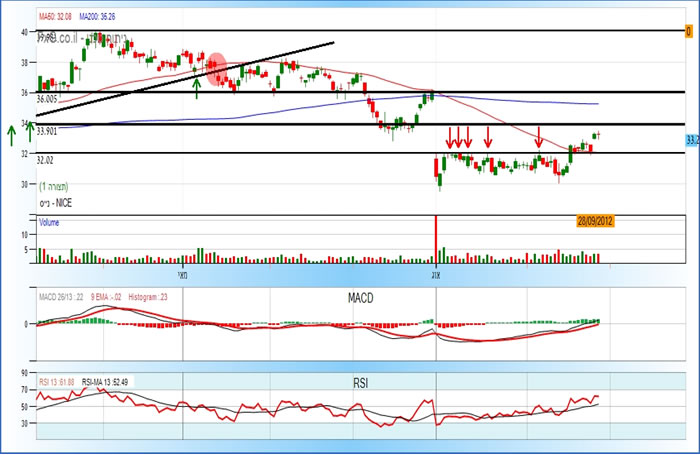Click the red highlighted circle on the trendline

215,67
